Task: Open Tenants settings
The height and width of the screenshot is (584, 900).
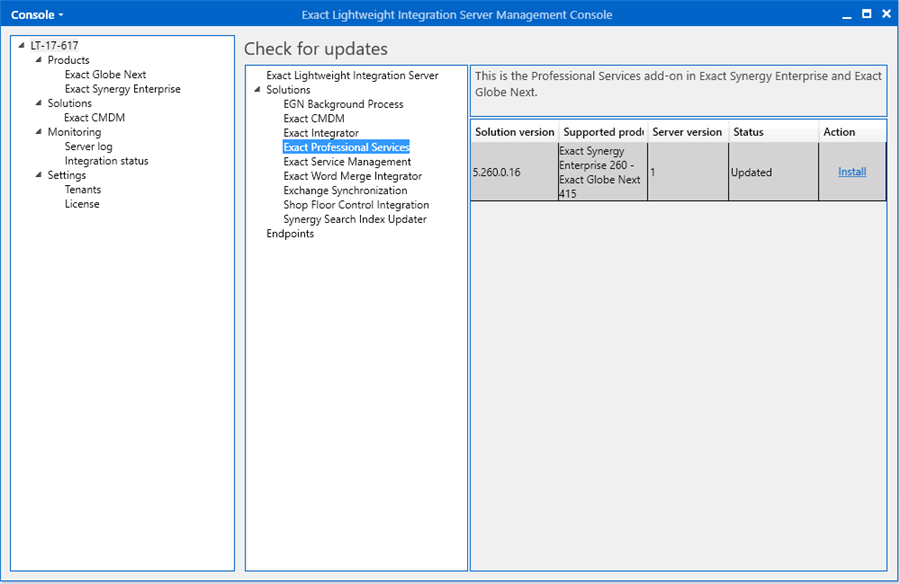Action: click(x=83, y=189)
